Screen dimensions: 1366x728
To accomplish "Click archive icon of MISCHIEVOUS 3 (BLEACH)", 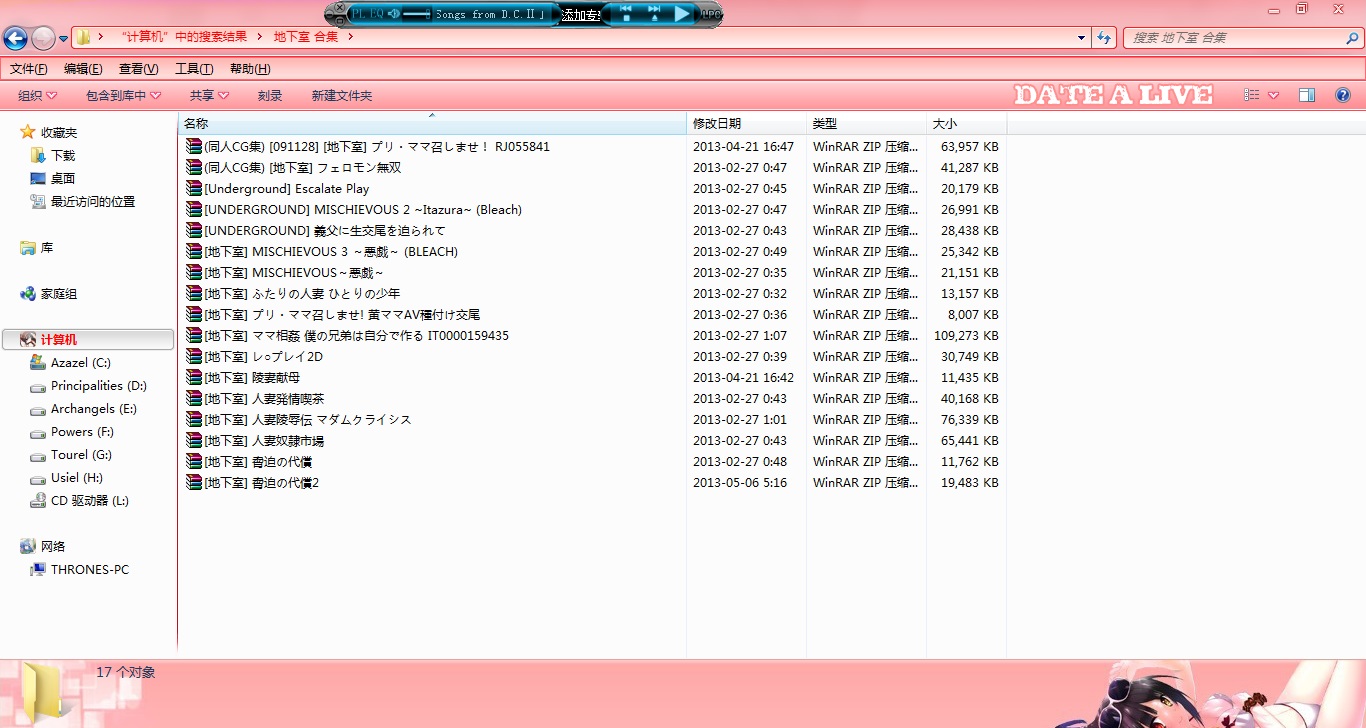I will [x=193, y=252].
